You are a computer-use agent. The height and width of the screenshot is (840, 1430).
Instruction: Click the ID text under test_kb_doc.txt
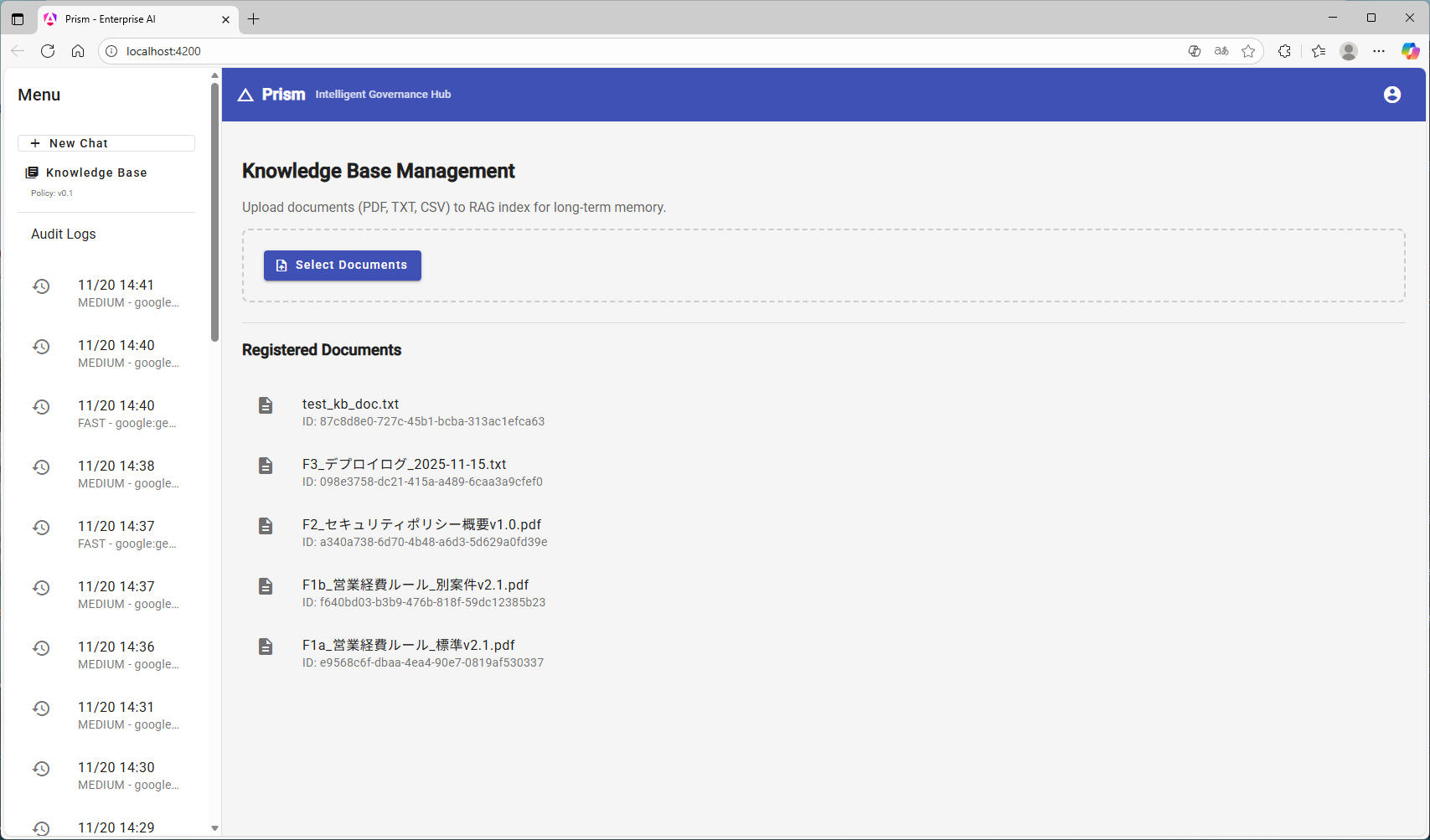424,421
